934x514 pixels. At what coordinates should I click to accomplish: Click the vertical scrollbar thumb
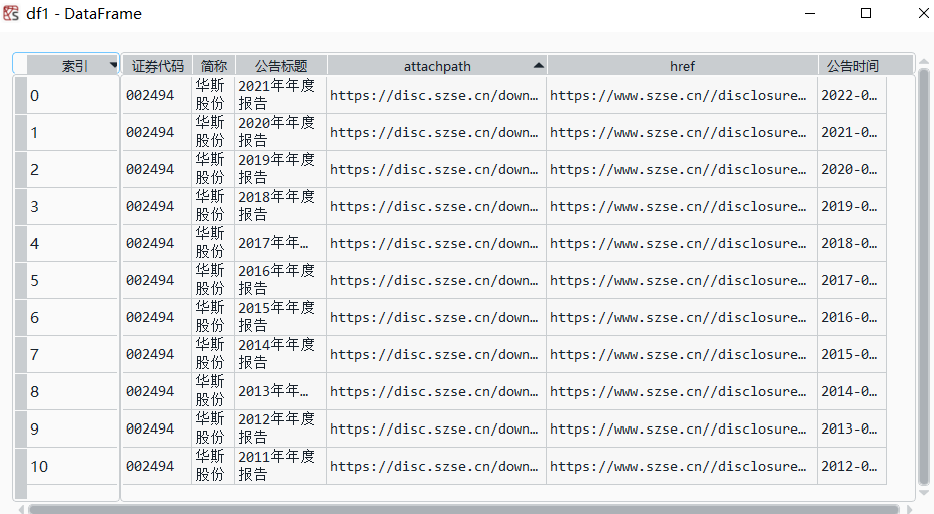(924, 277)
